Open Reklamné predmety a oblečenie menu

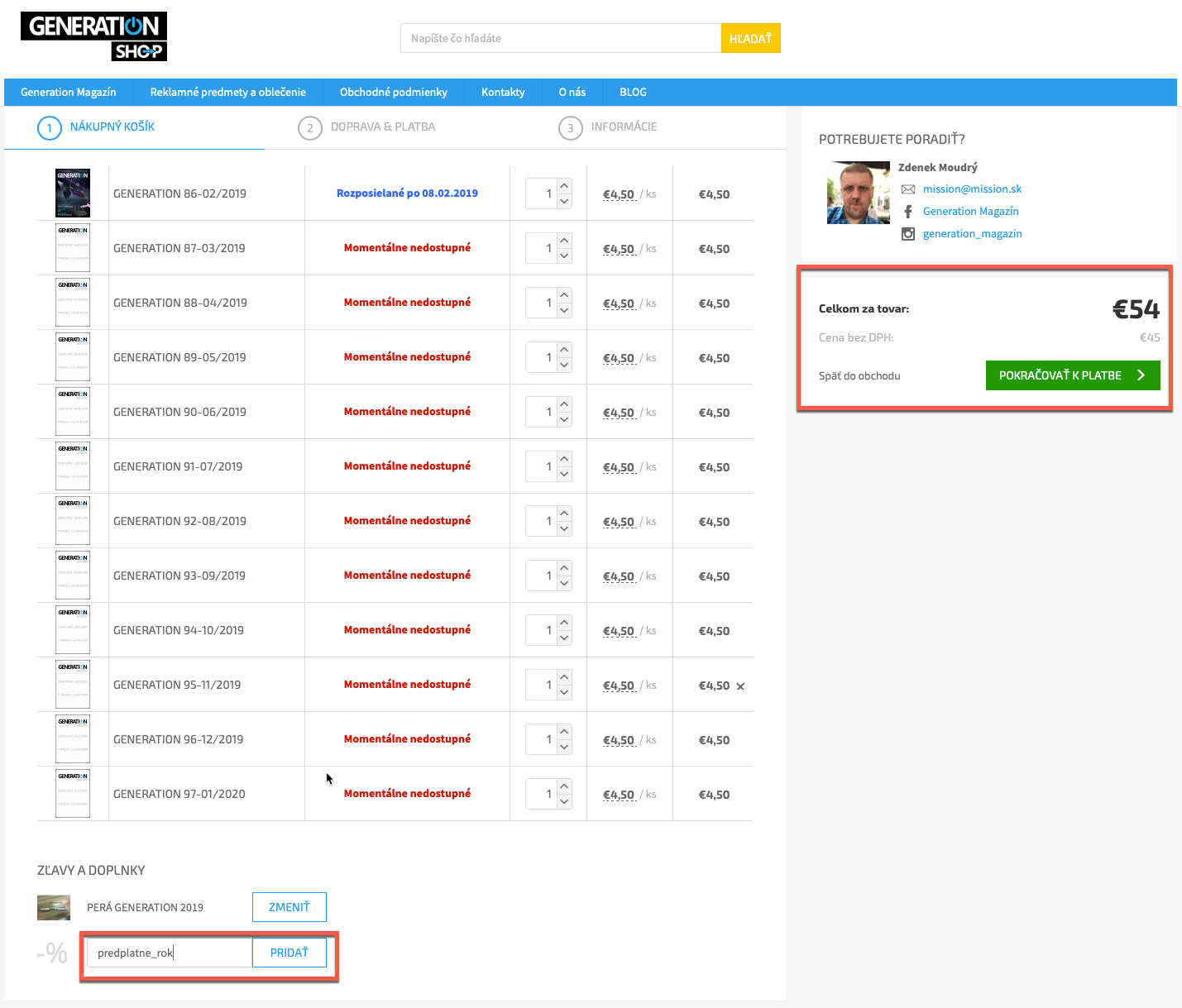228,92
